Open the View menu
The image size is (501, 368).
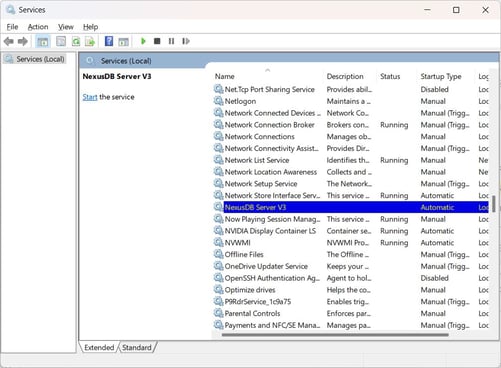tap(66, 27)
